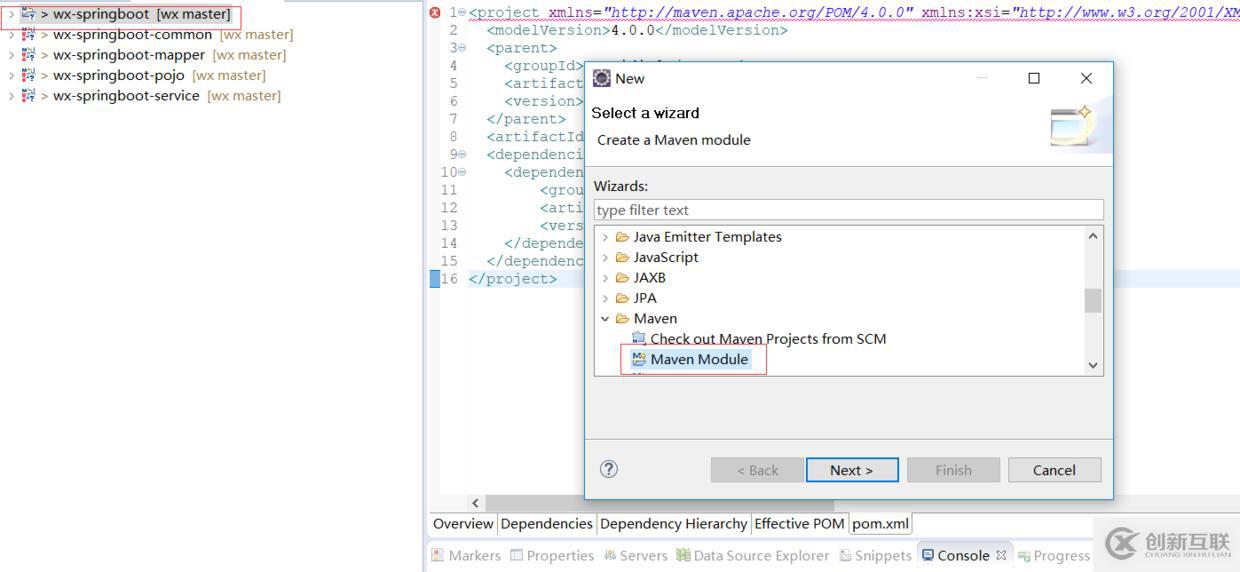Viewport: 1240px width, 572px height.
Task: Select the JAXB folder icon
Action: pyautogui.click(x=622, y=278)
